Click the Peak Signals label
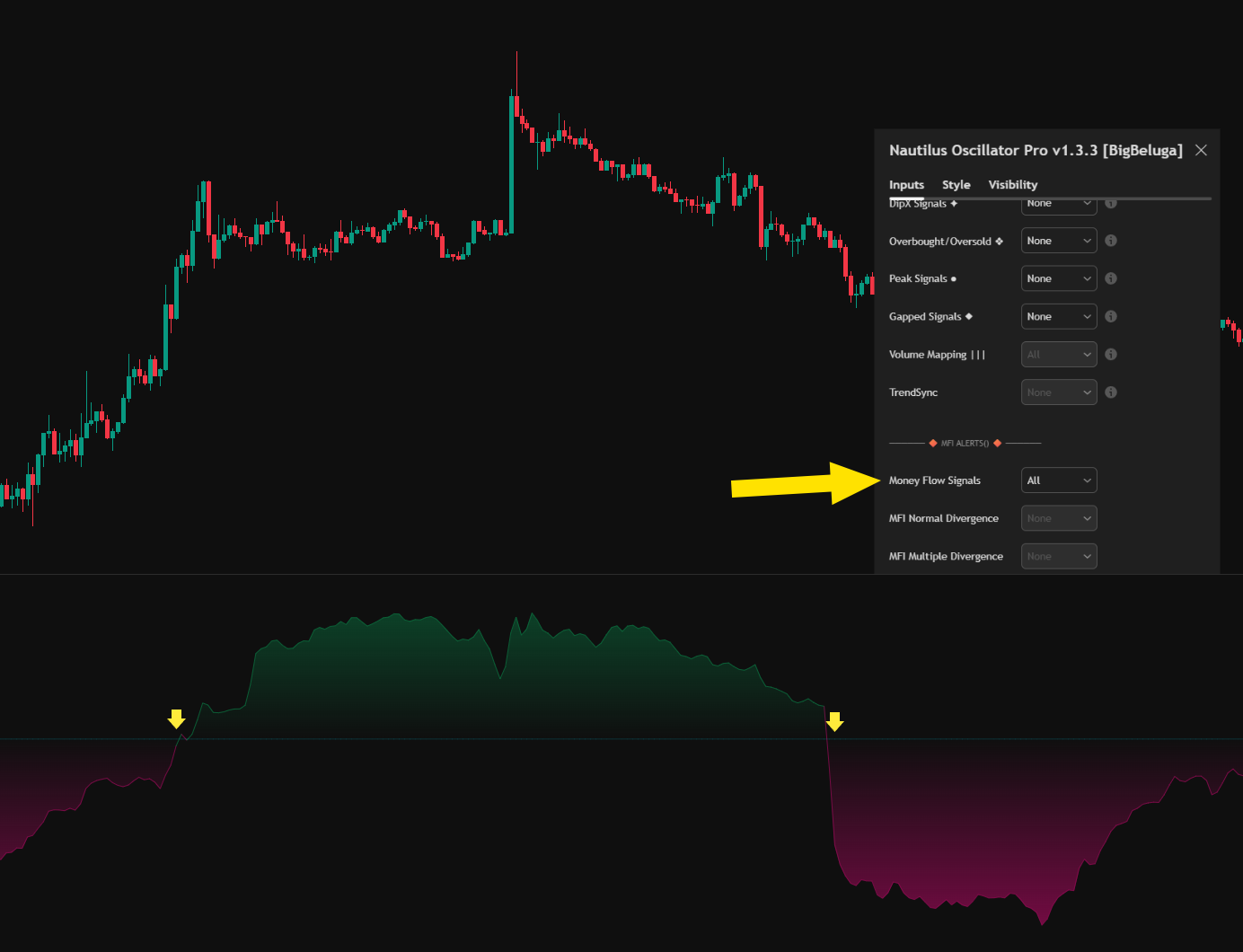1243x952 pixels. 922,279
